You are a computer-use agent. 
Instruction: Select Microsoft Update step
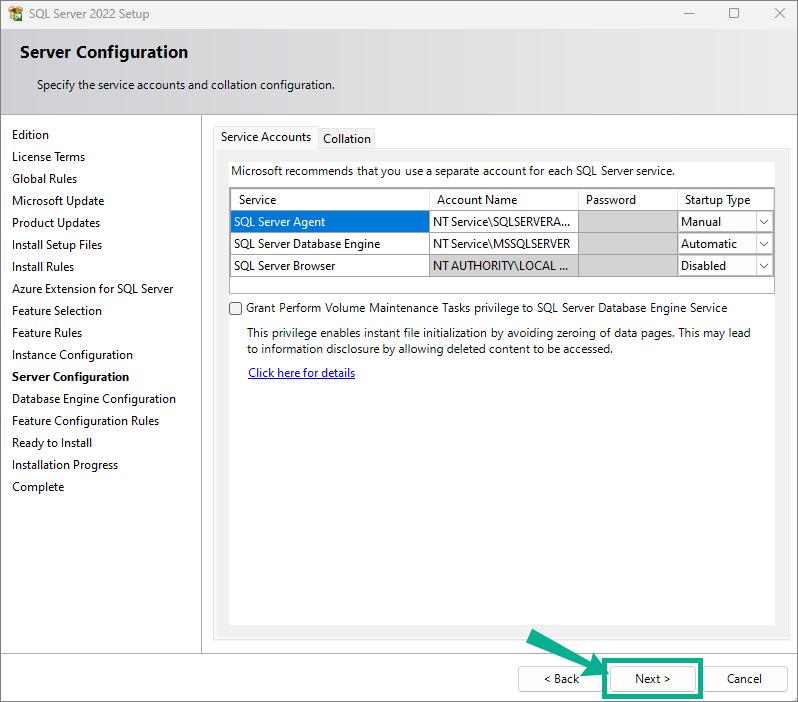pos(58,201)
